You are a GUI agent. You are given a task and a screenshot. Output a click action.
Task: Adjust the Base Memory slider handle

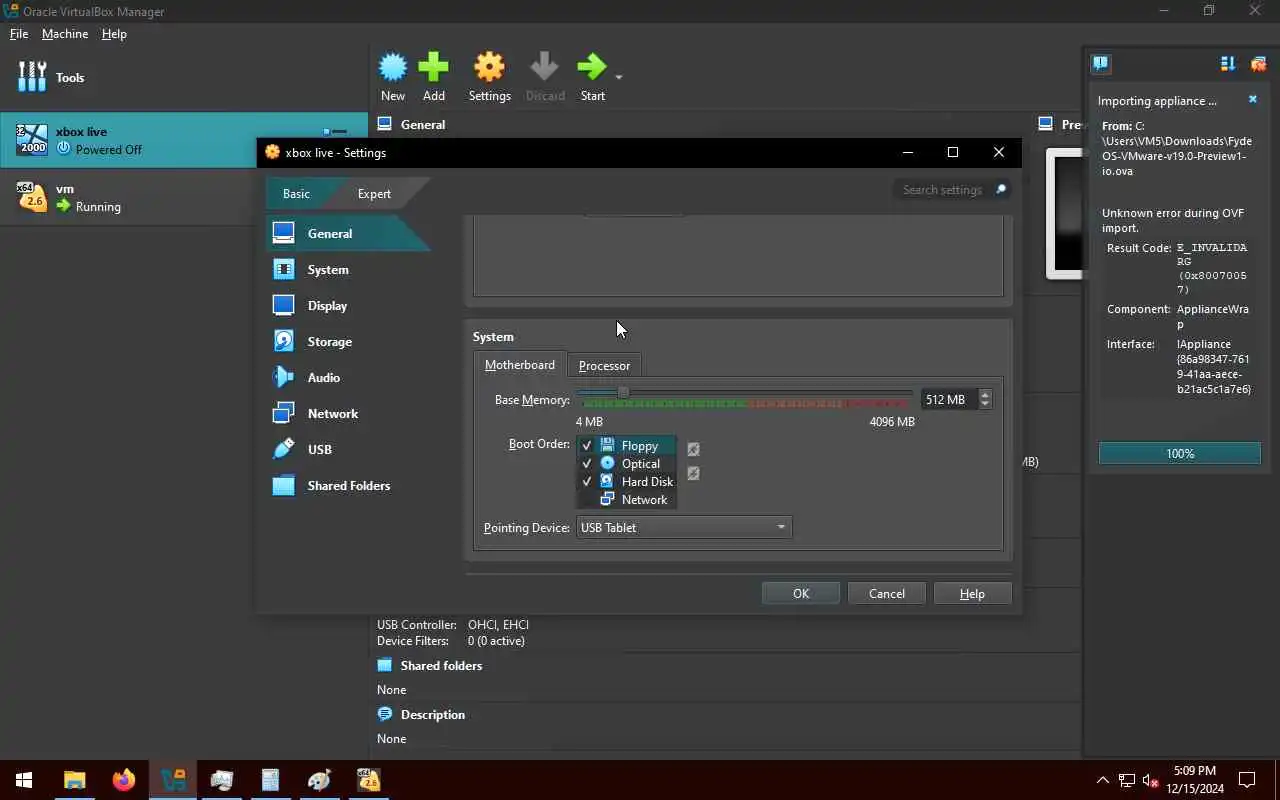(623, 392)
